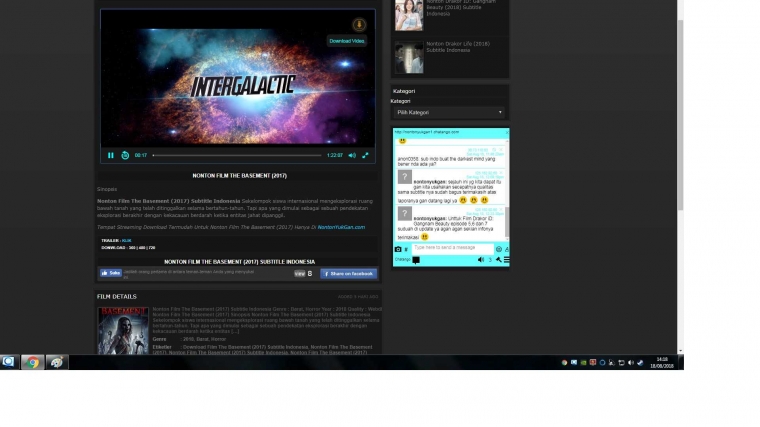Viewport: 760px width, 427px height.
Task: Download the 720 quality version
Action: pyautogui.click(x=152, y=248)
